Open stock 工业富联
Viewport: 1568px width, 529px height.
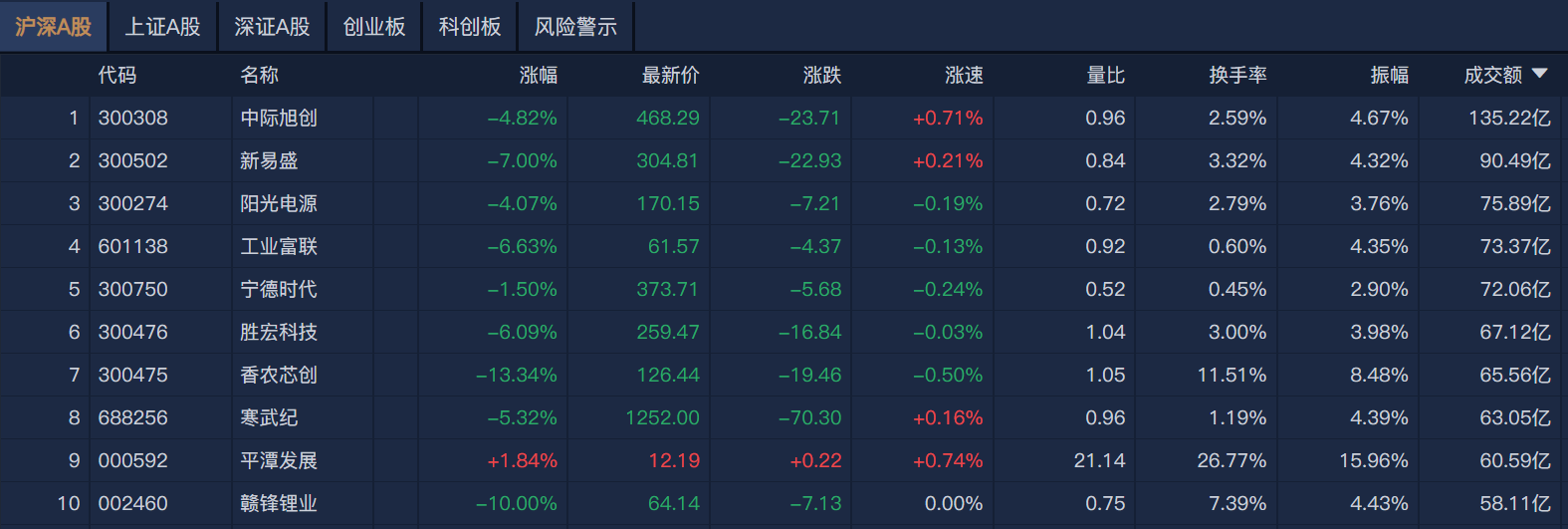(x=279, y=247)
